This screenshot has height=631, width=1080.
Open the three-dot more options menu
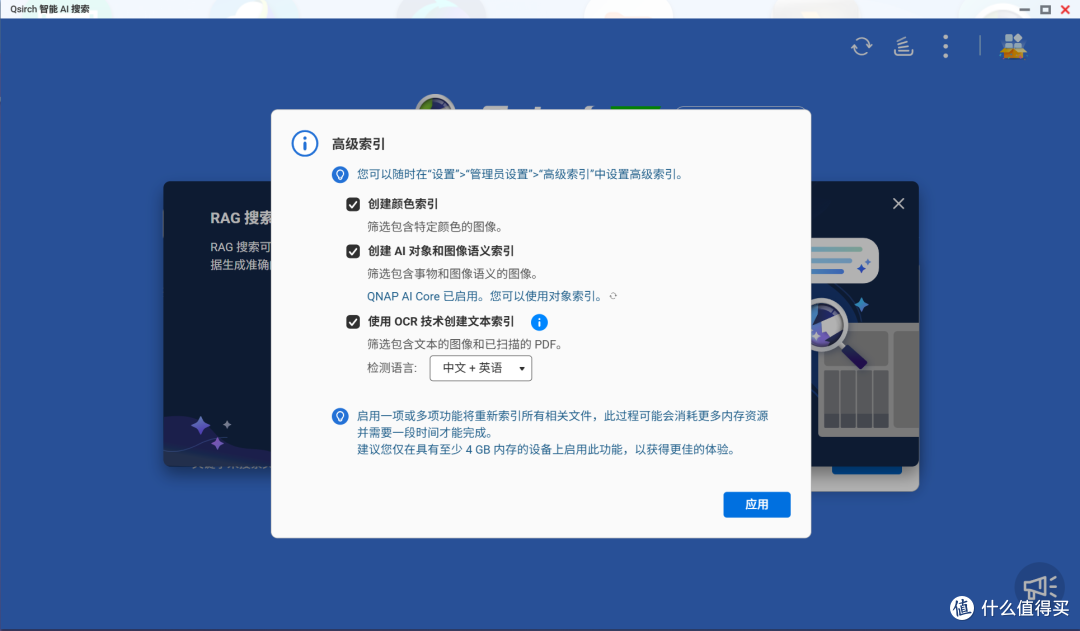pyautogui.click(x=946, y=46)
